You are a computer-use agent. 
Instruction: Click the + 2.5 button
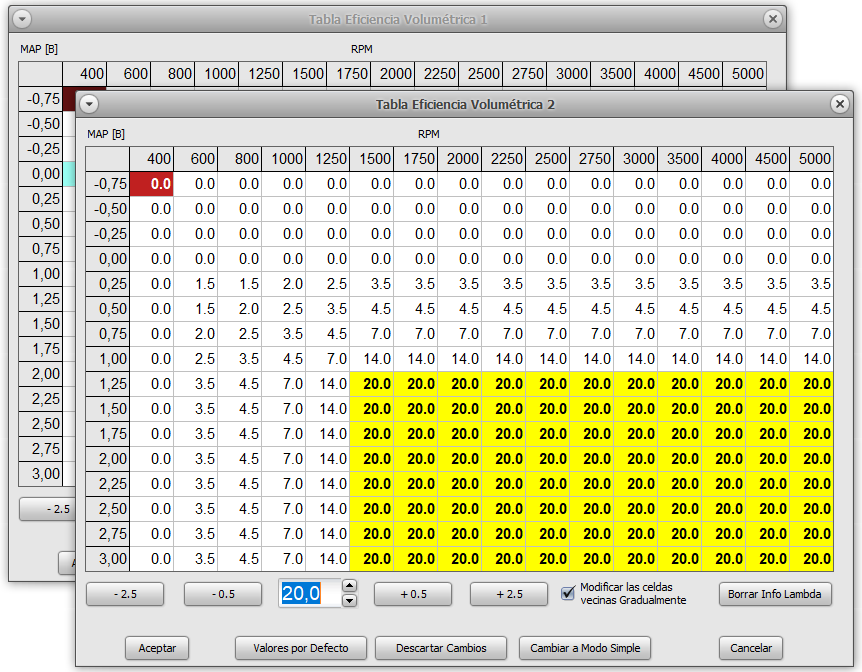point(509,594)
